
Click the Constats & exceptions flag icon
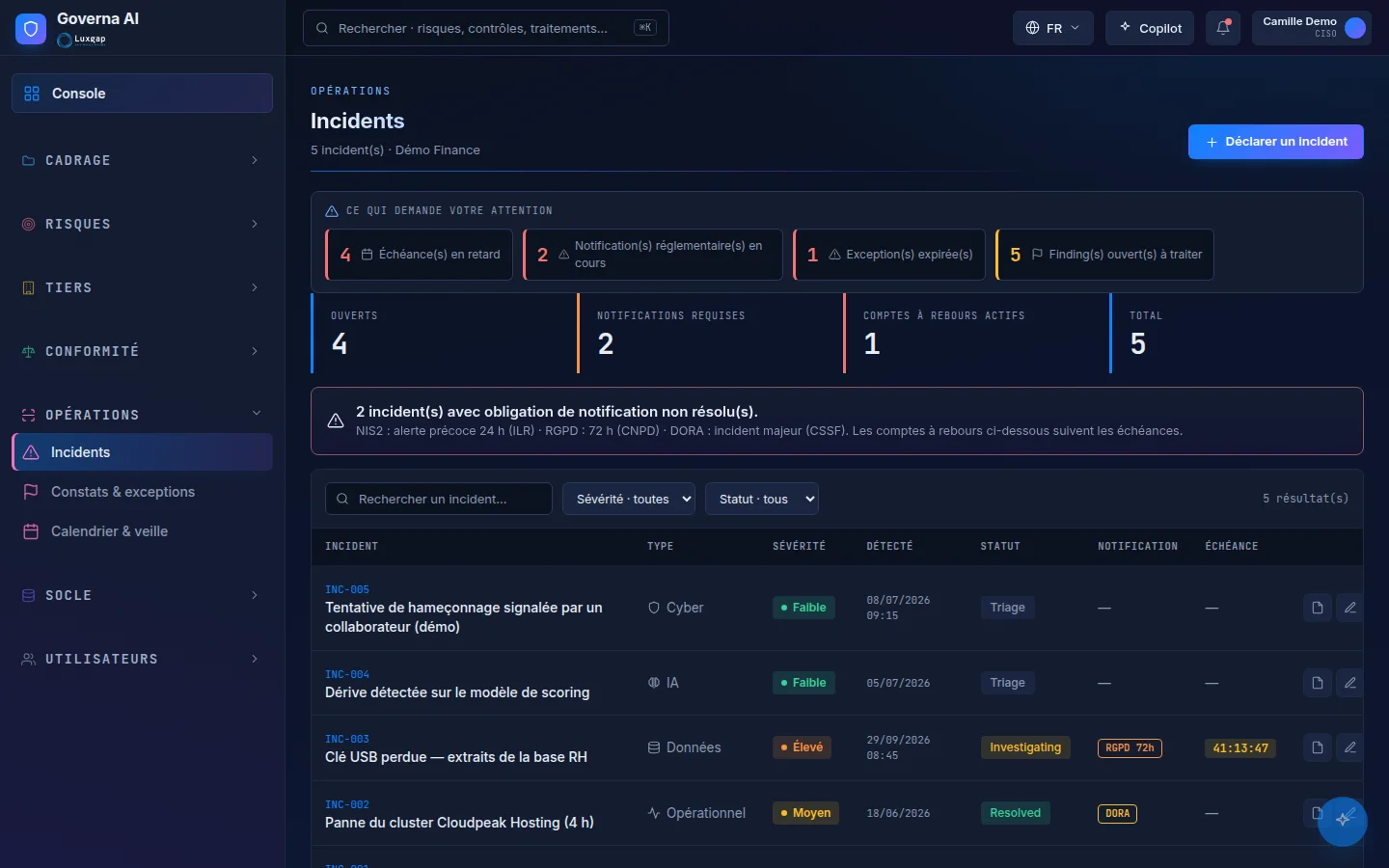click(x=31, y=492)
